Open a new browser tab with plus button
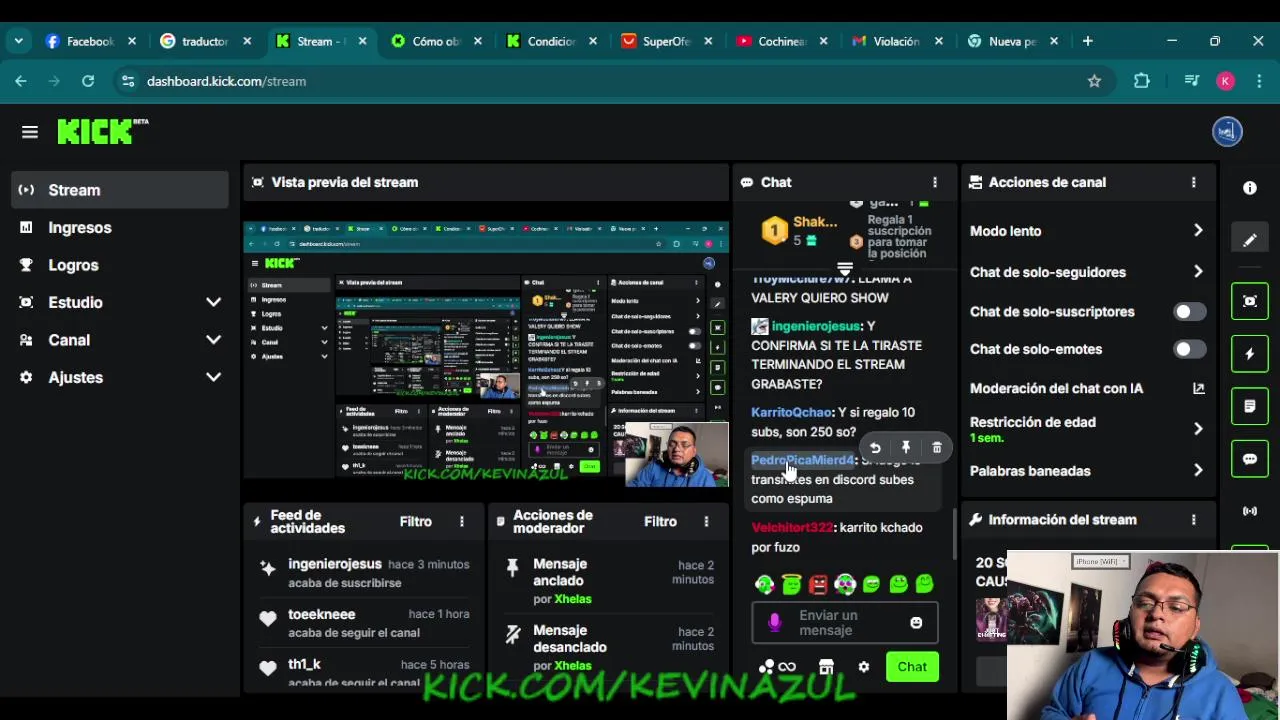The image size is (1280, 720). pos(1087,41)
